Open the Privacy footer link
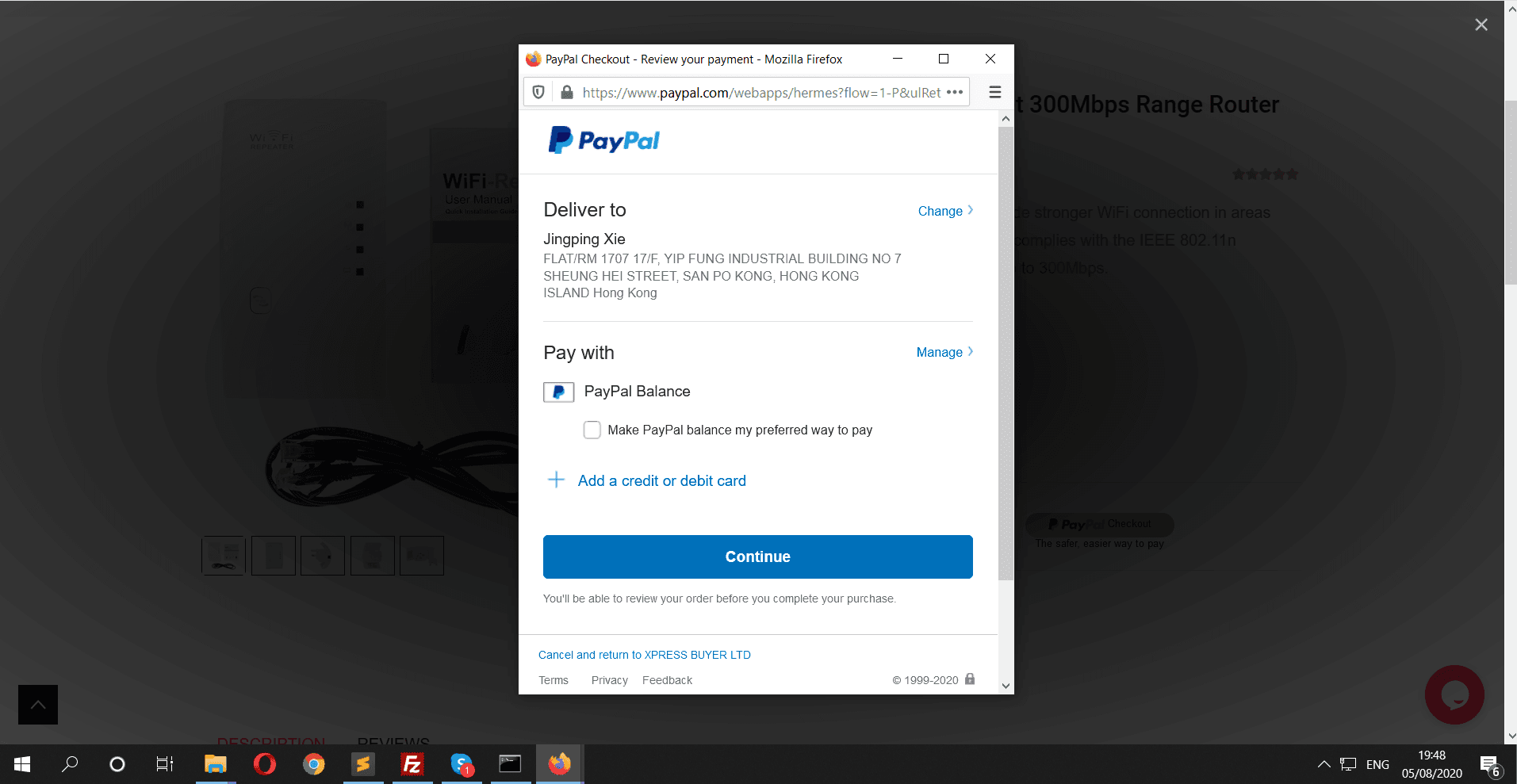1517x784 pixels. coord(609,680)
